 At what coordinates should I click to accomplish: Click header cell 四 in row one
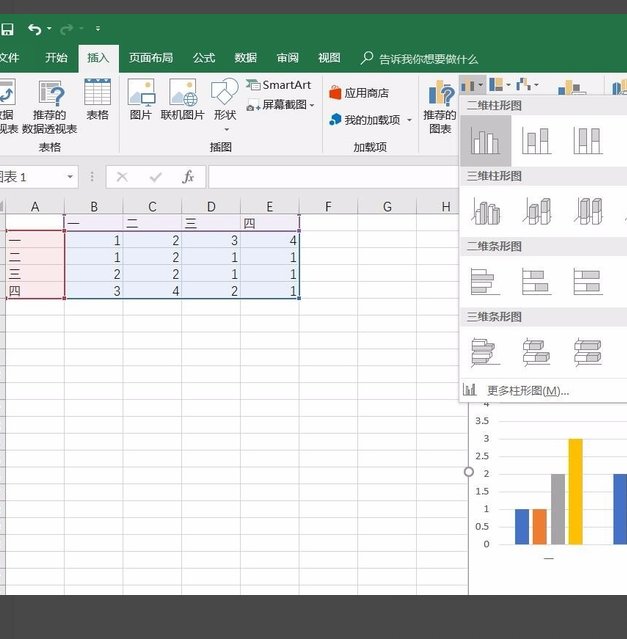(270, 223)
